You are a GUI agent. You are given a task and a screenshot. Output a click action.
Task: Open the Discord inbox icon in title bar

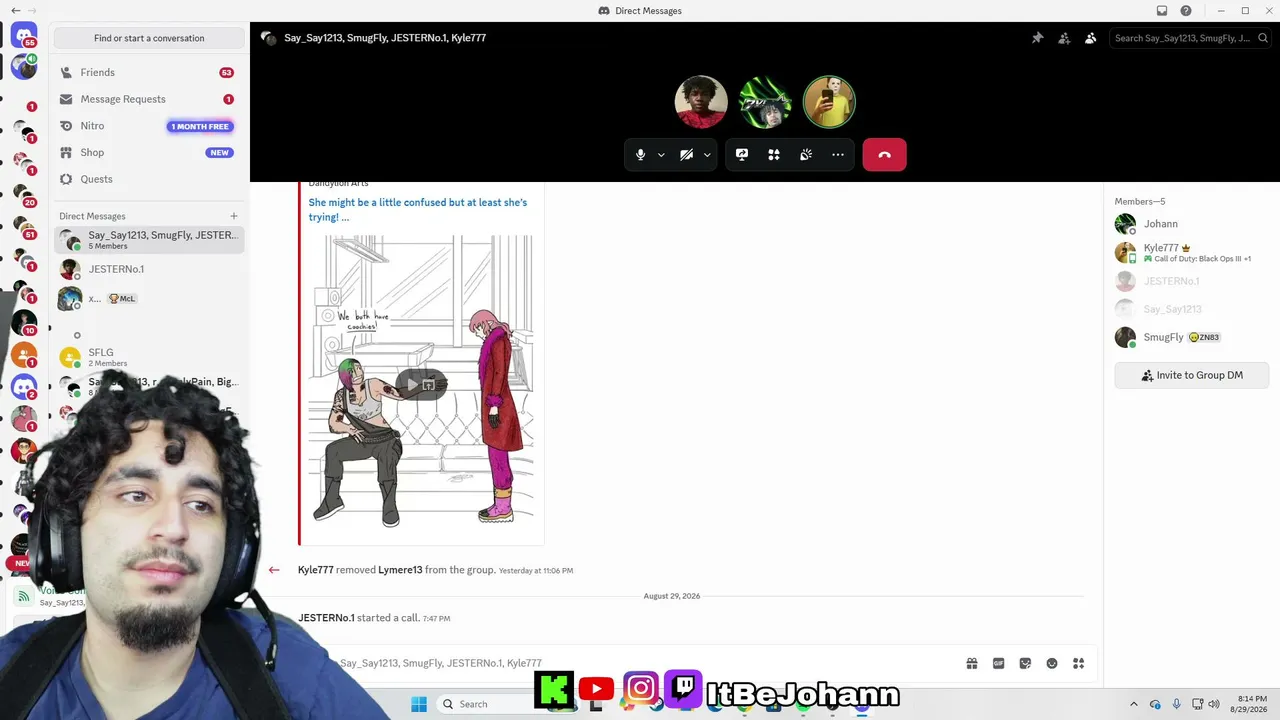point(1162,11)
